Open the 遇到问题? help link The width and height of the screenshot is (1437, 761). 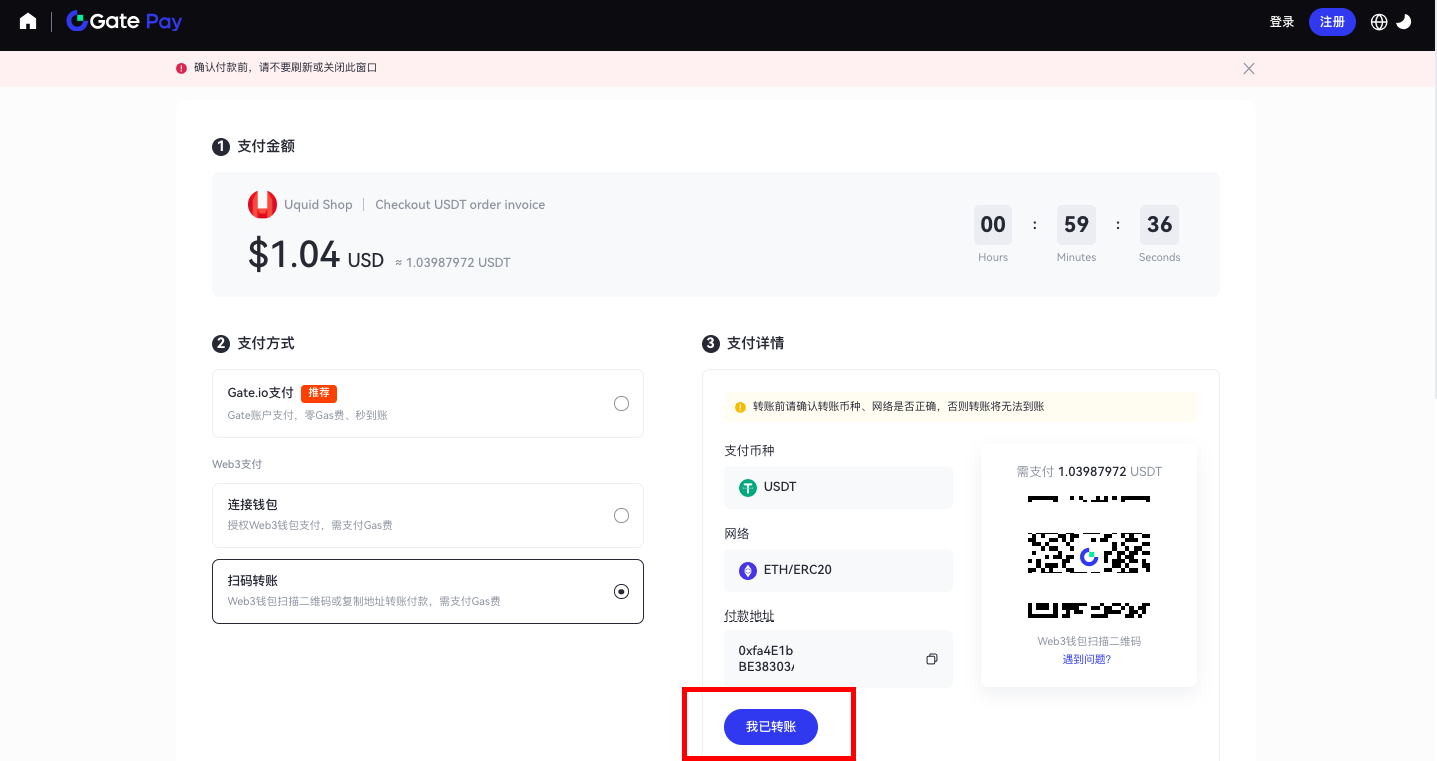click(x=1087, y=659)
